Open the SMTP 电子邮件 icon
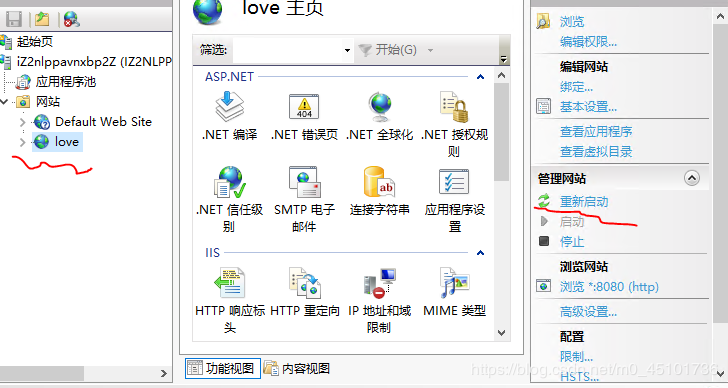 [304, 182]
